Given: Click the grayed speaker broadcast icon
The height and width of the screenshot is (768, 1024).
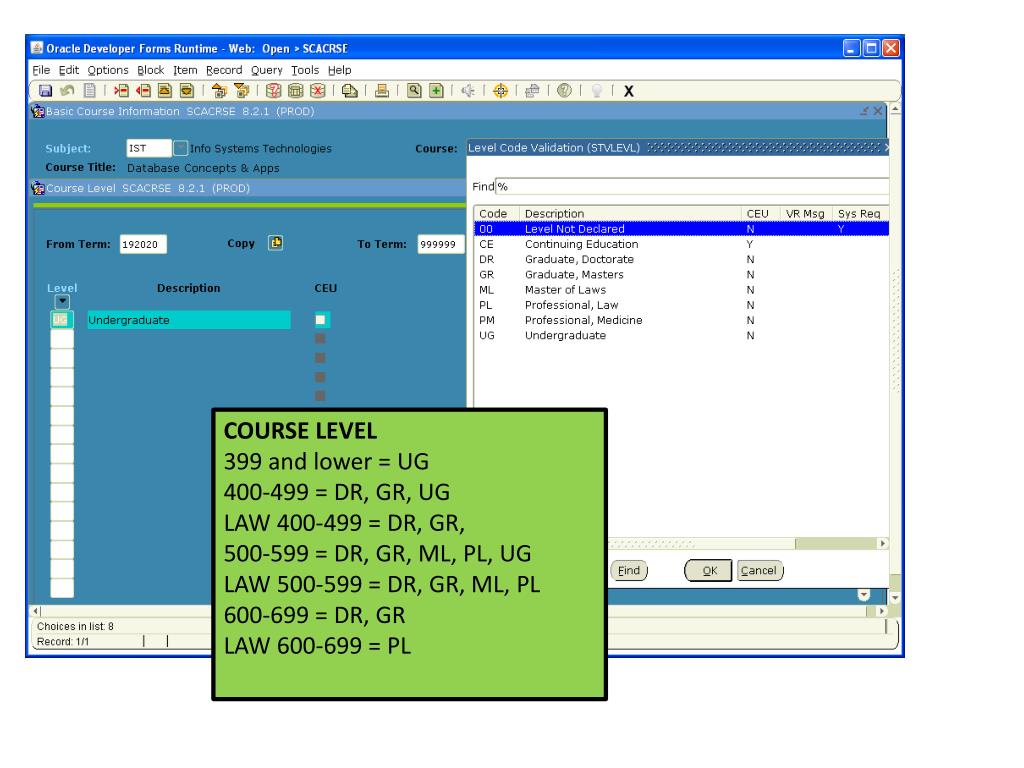Looking at the screenshot, I should coord(468,91).
